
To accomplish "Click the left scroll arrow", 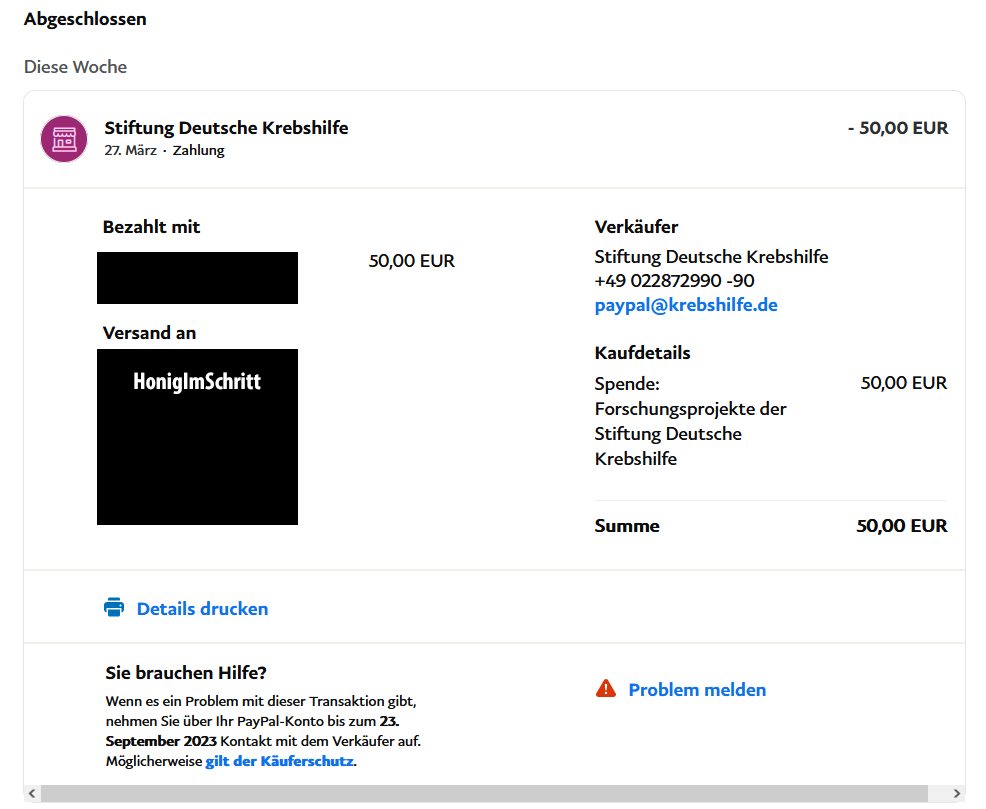I will tap(32, 794).
